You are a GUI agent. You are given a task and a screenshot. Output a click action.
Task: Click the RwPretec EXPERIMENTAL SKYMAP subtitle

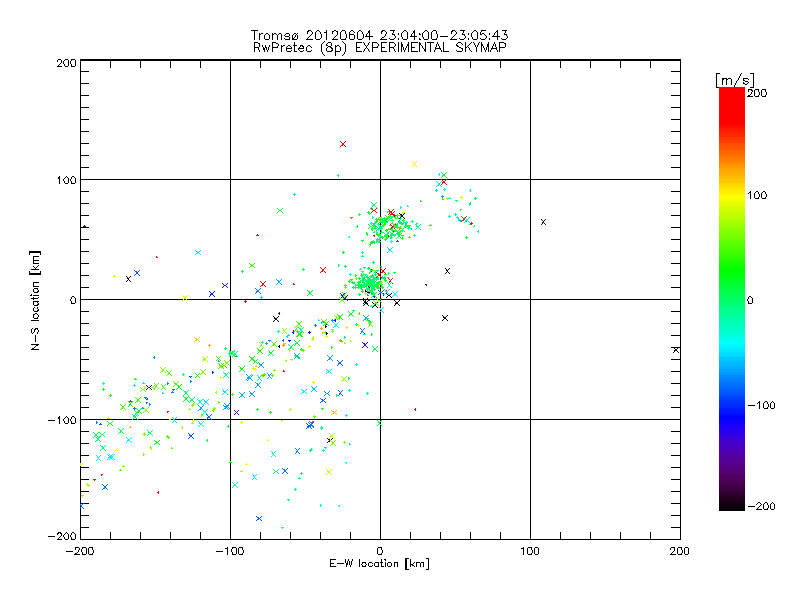(379, 47)
